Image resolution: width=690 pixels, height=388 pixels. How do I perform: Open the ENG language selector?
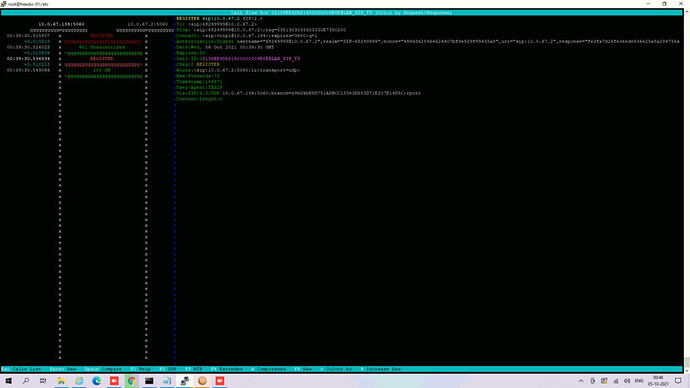(639, 381)
